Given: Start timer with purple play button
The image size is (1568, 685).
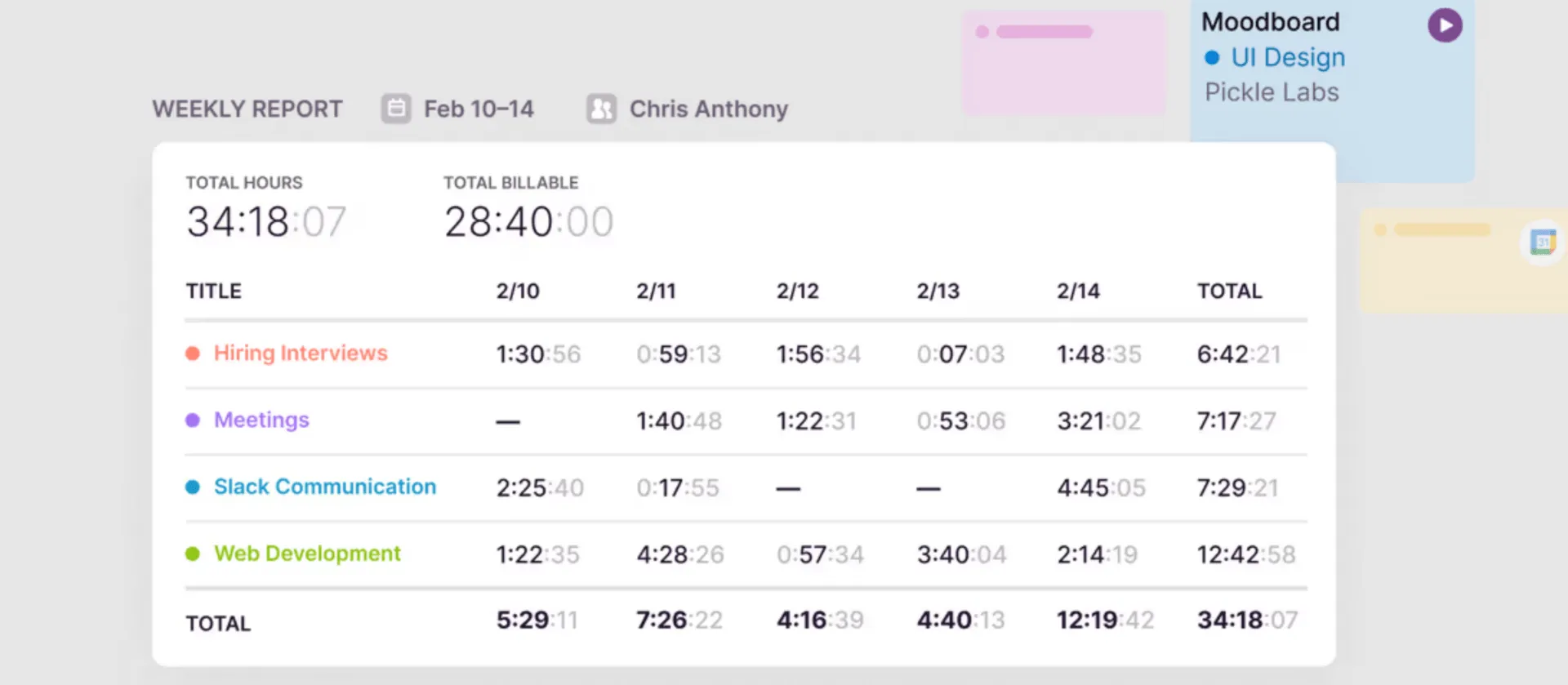Looking at the screenshot, I should (1445, 25).
